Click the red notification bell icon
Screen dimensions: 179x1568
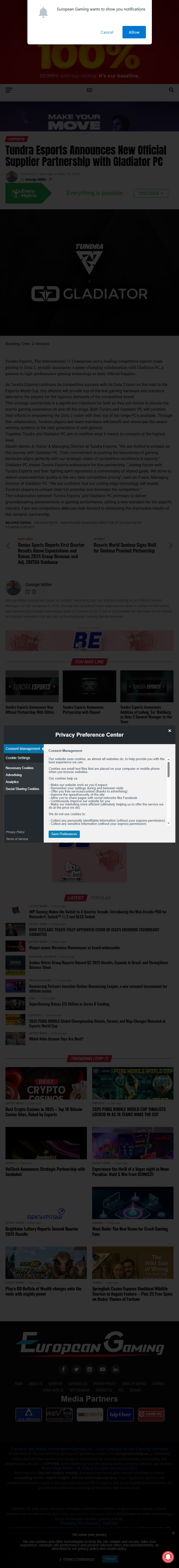tap(167, 1556)
